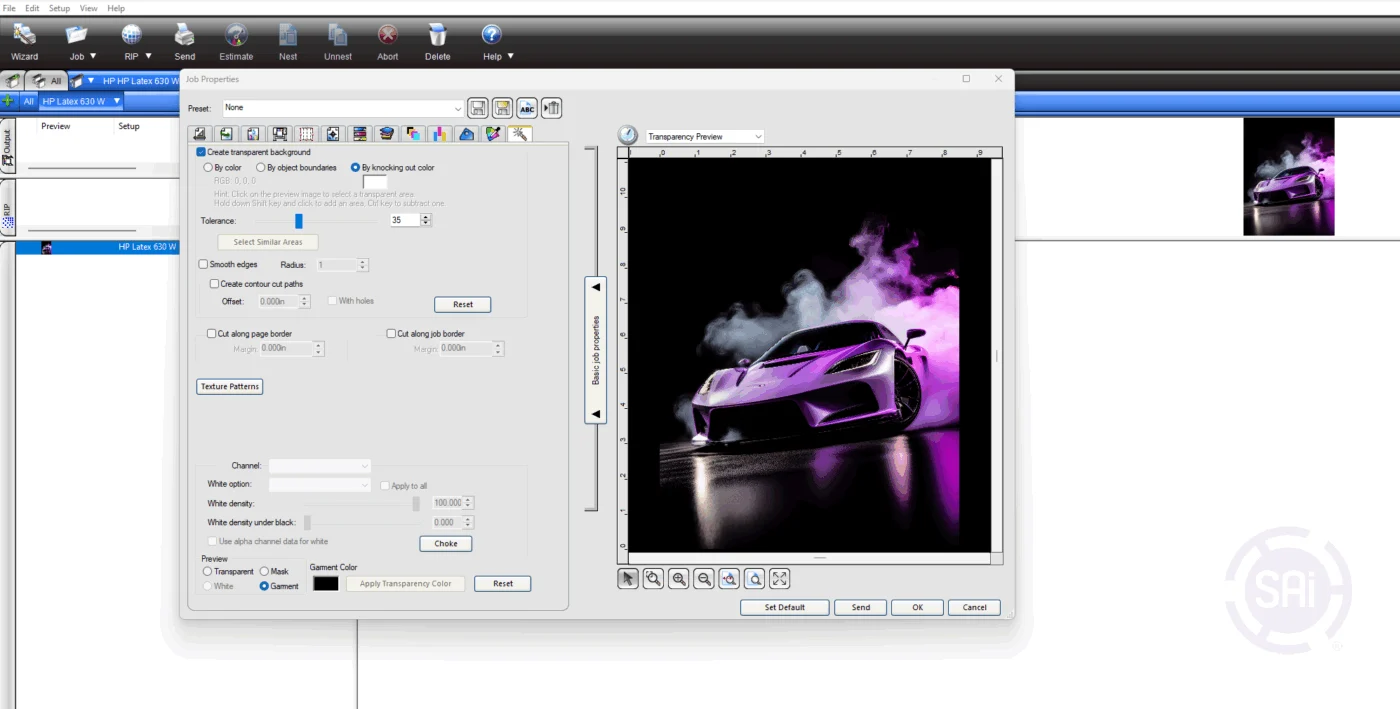
Task: Open the Edit menu
Action: pyautogui.click(x=32, y=8)
